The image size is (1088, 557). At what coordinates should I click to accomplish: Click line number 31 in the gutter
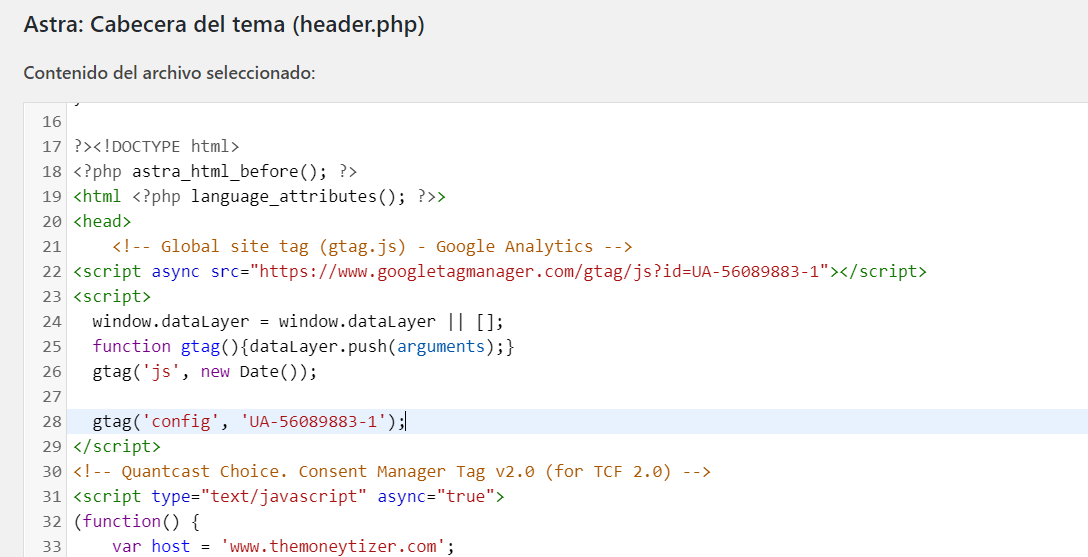pyautogui.click(x=52, y=496)
